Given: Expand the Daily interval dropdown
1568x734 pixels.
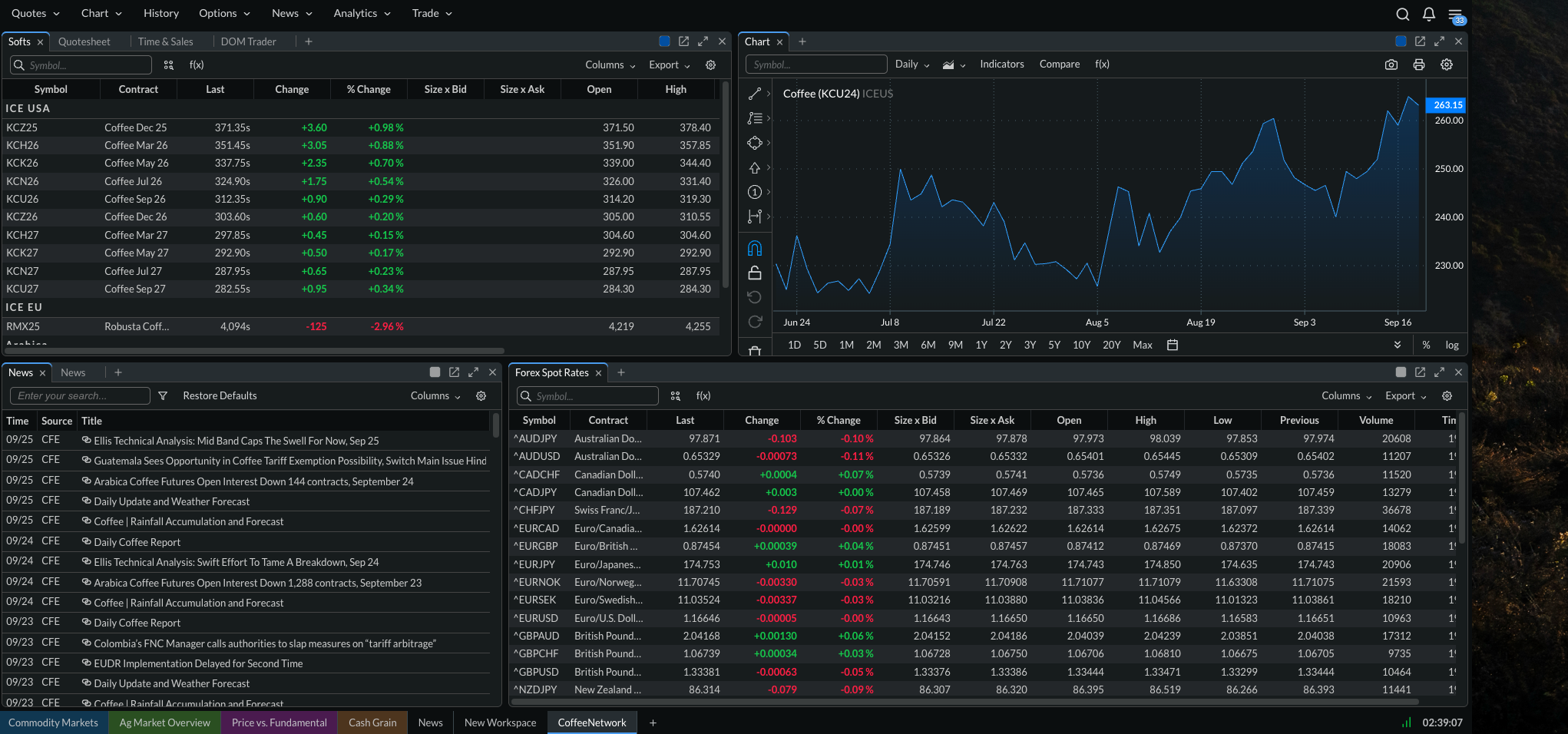Looking at the screenshot, I should pos(911,64).
